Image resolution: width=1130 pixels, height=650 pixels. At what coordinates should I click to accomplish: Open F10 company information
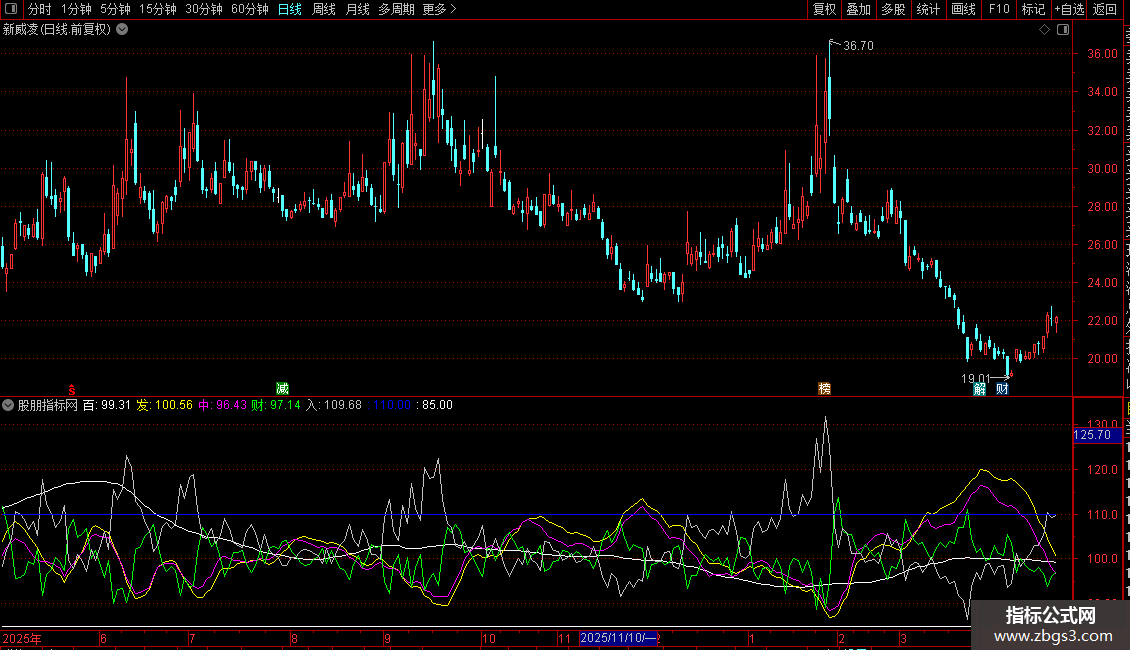pos(999,9)
